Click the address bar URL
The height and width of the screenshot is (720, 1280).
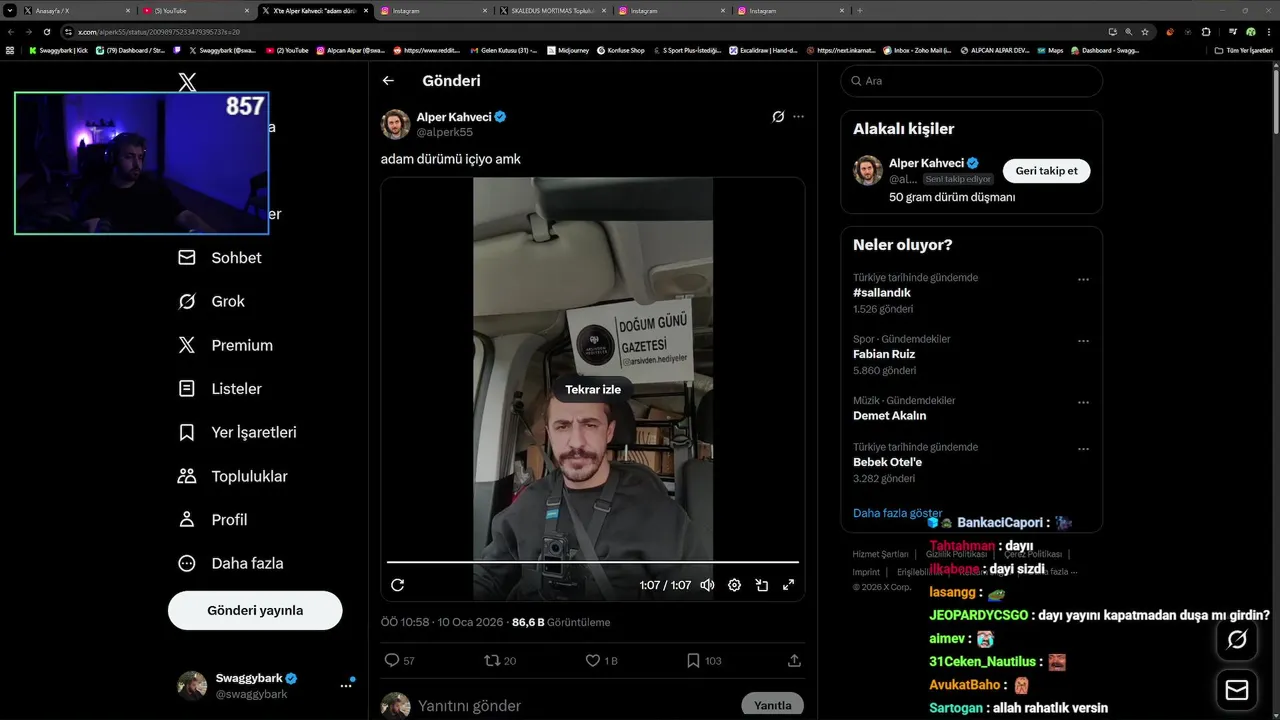point(159,32)
